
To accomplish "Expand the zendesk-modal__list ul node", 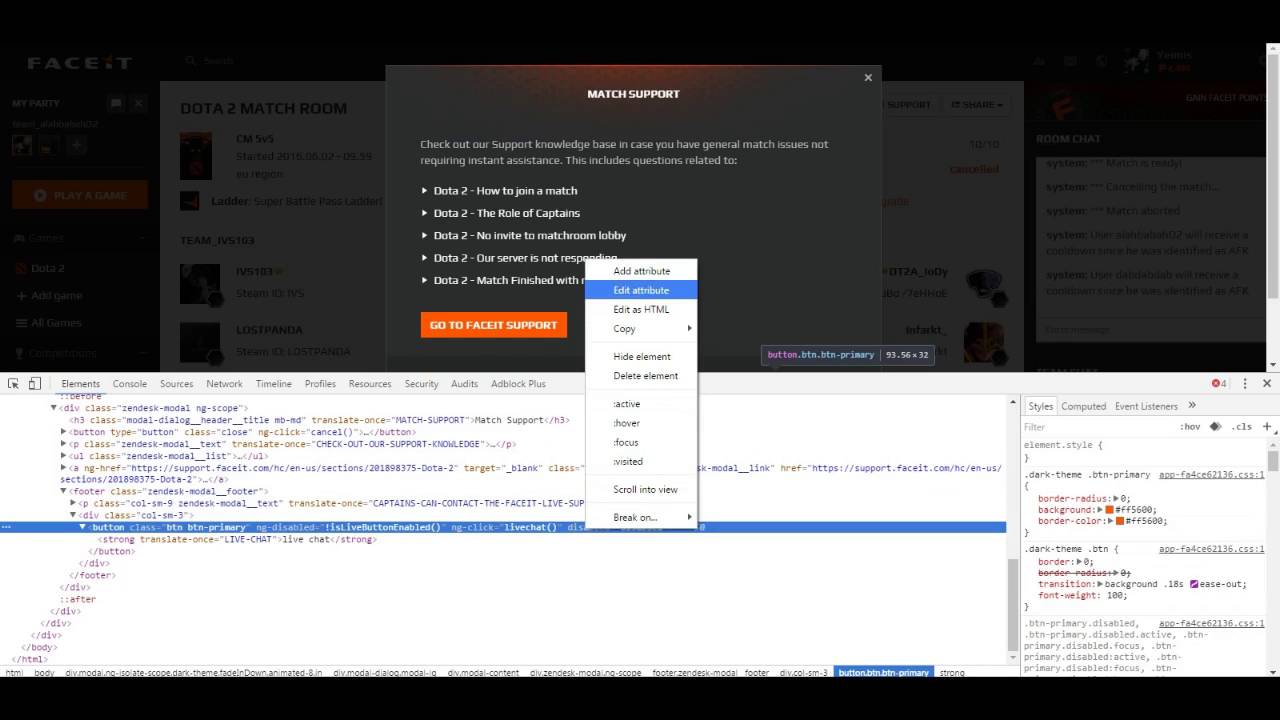I will click(64, 456).
